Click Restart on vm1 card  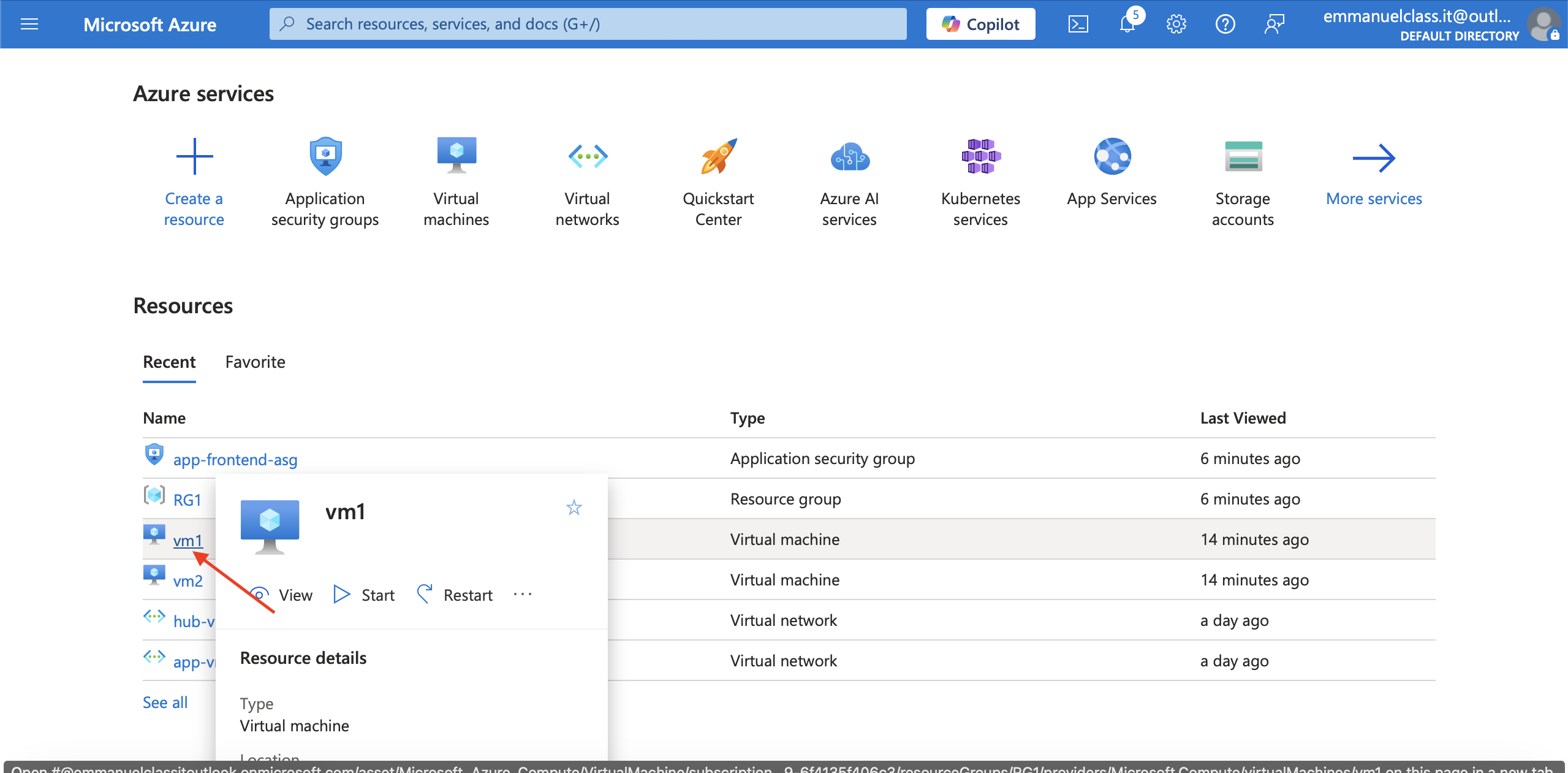[455, 595]
